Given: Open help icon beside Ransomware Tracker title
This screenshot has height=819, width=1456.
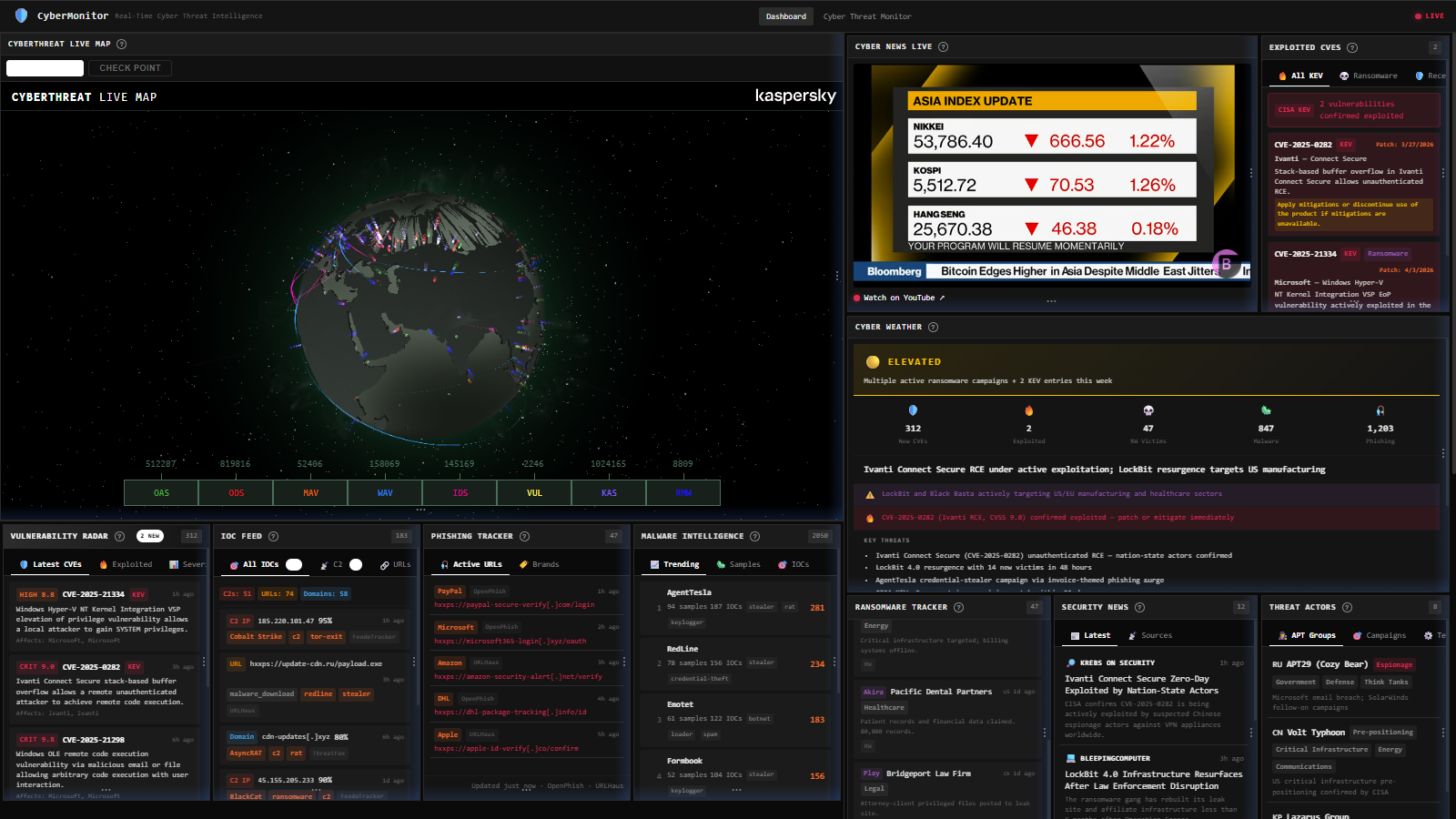Looking at the screenshot, I should 958,607.
